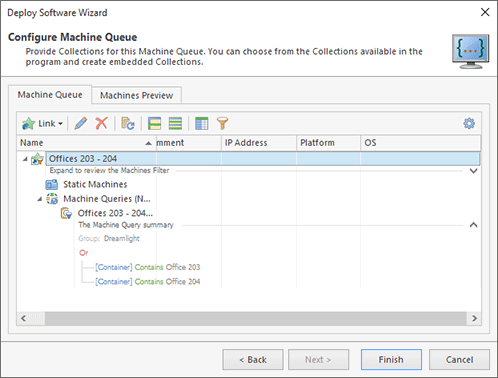Click the Comment column header

tap(189, 143)
